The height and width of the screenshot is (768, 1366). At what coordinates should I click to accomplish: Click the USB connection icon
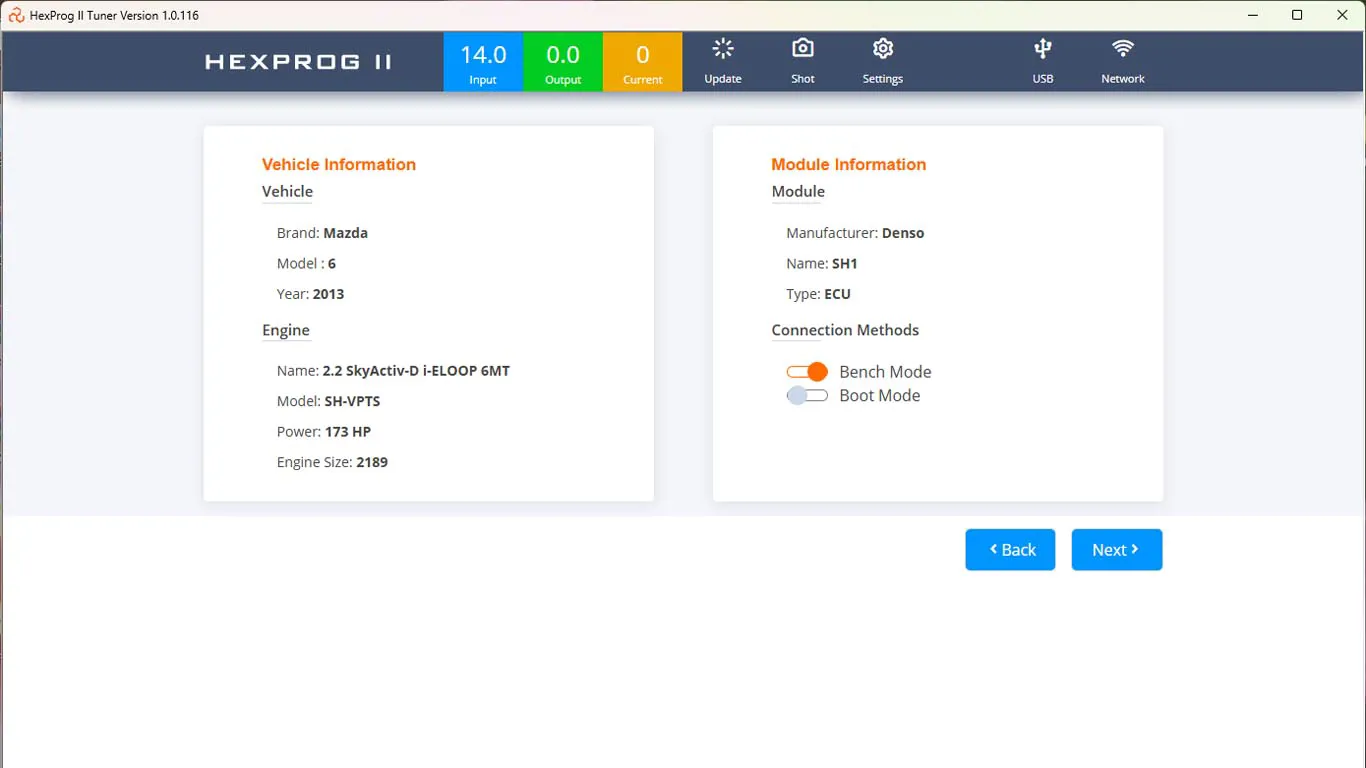pos(1043,48)
